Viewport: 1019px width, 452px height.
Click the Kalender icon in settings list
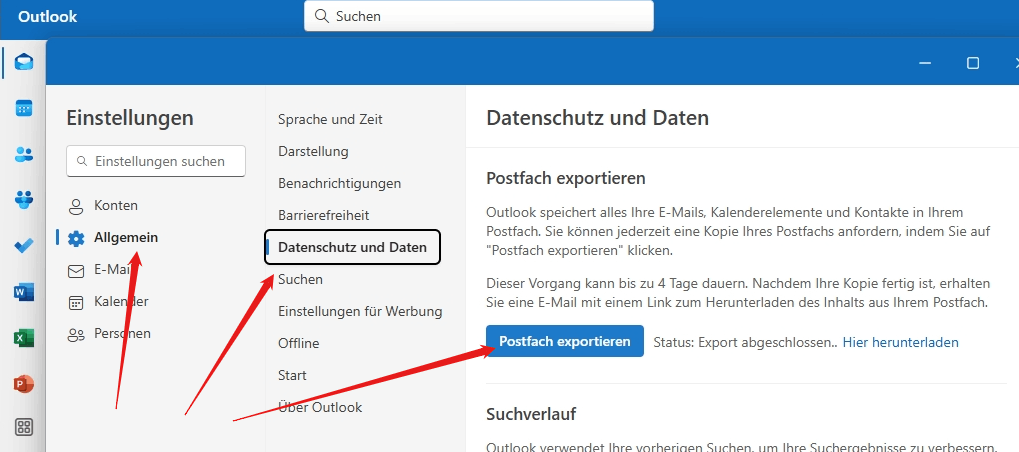coord(76,303)
